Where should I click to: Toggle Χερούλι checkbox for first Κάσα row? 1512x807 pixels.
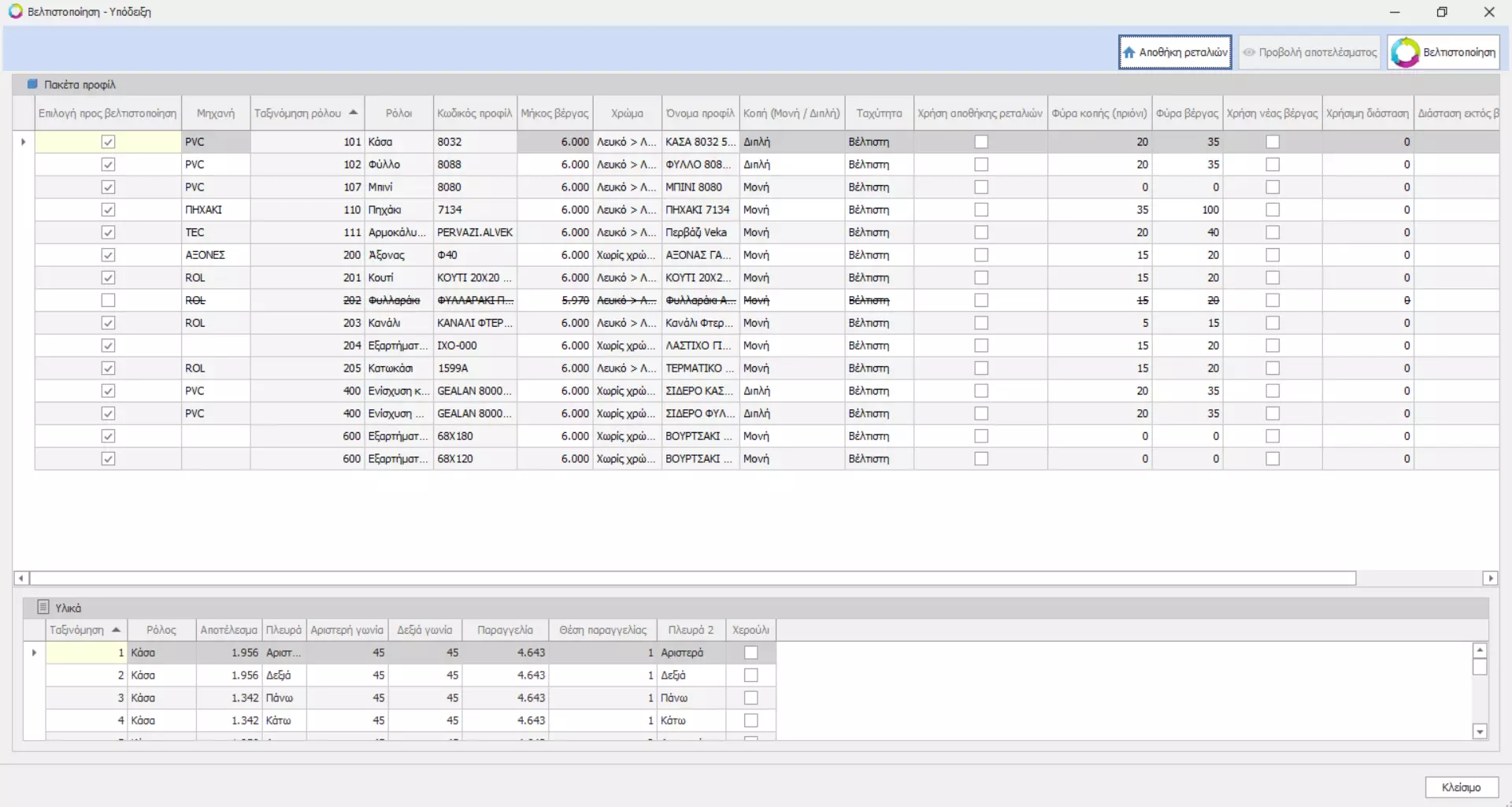pos(750,653)
